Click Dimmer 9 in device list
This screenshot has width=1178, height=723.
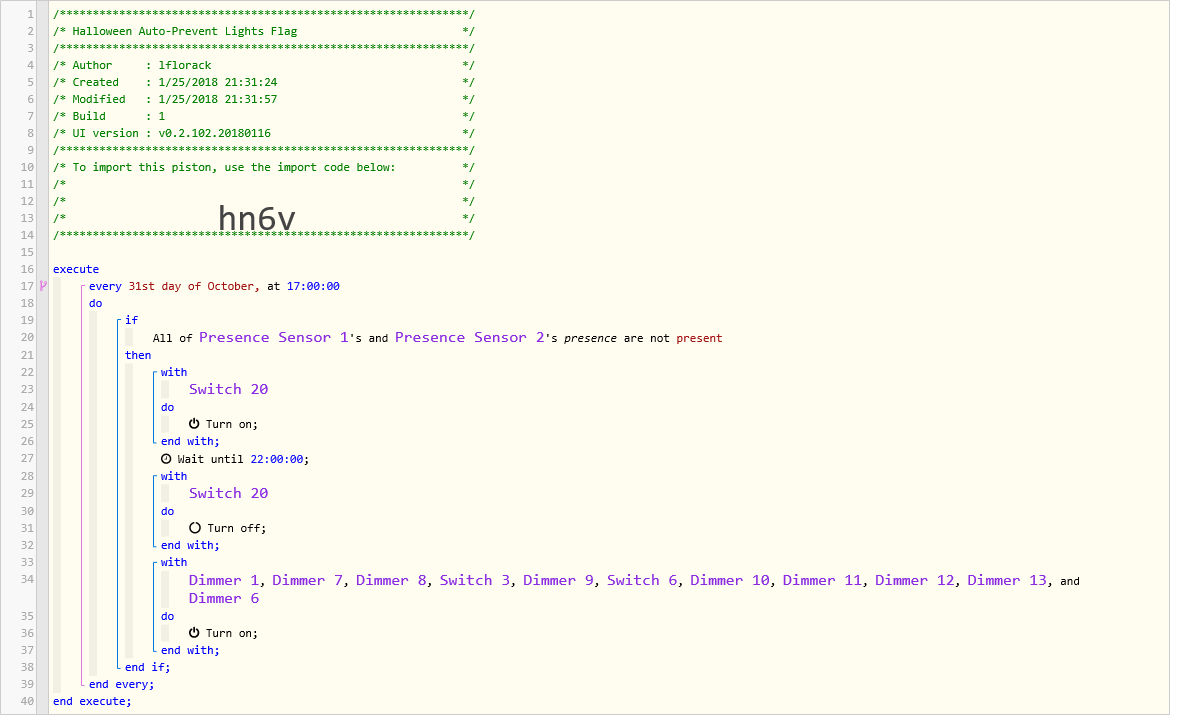tap(558, 582)
